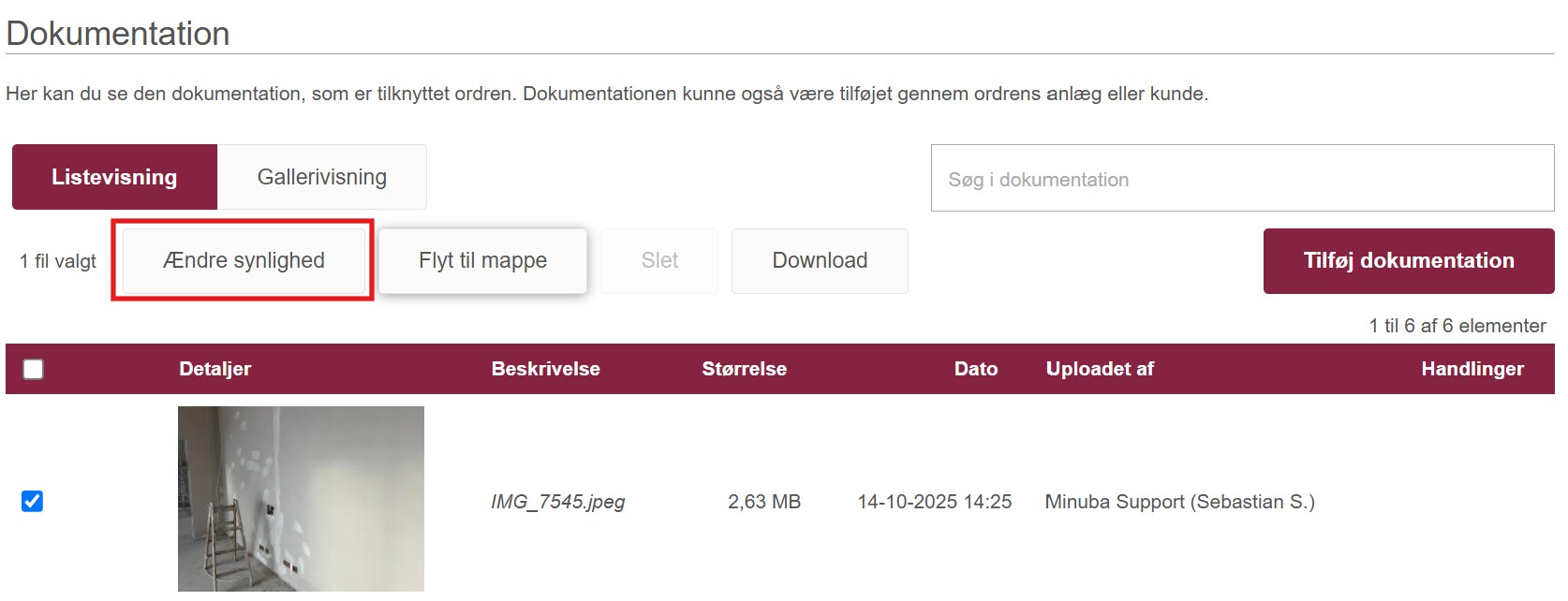Click the Slet button

click(659, 261)
